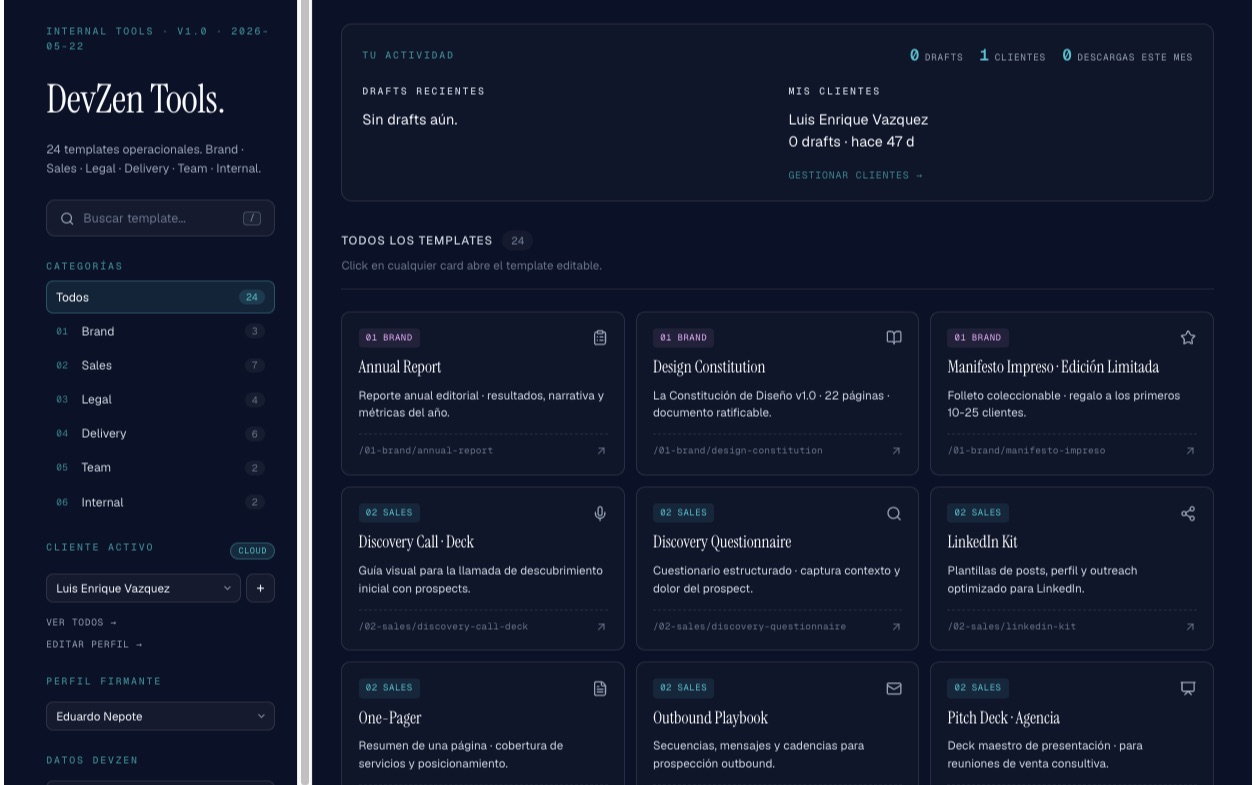Open the Discovery Call Deck template title
Image resolution: width=1256 pixels, height=785 pixels.
point(416,542)
